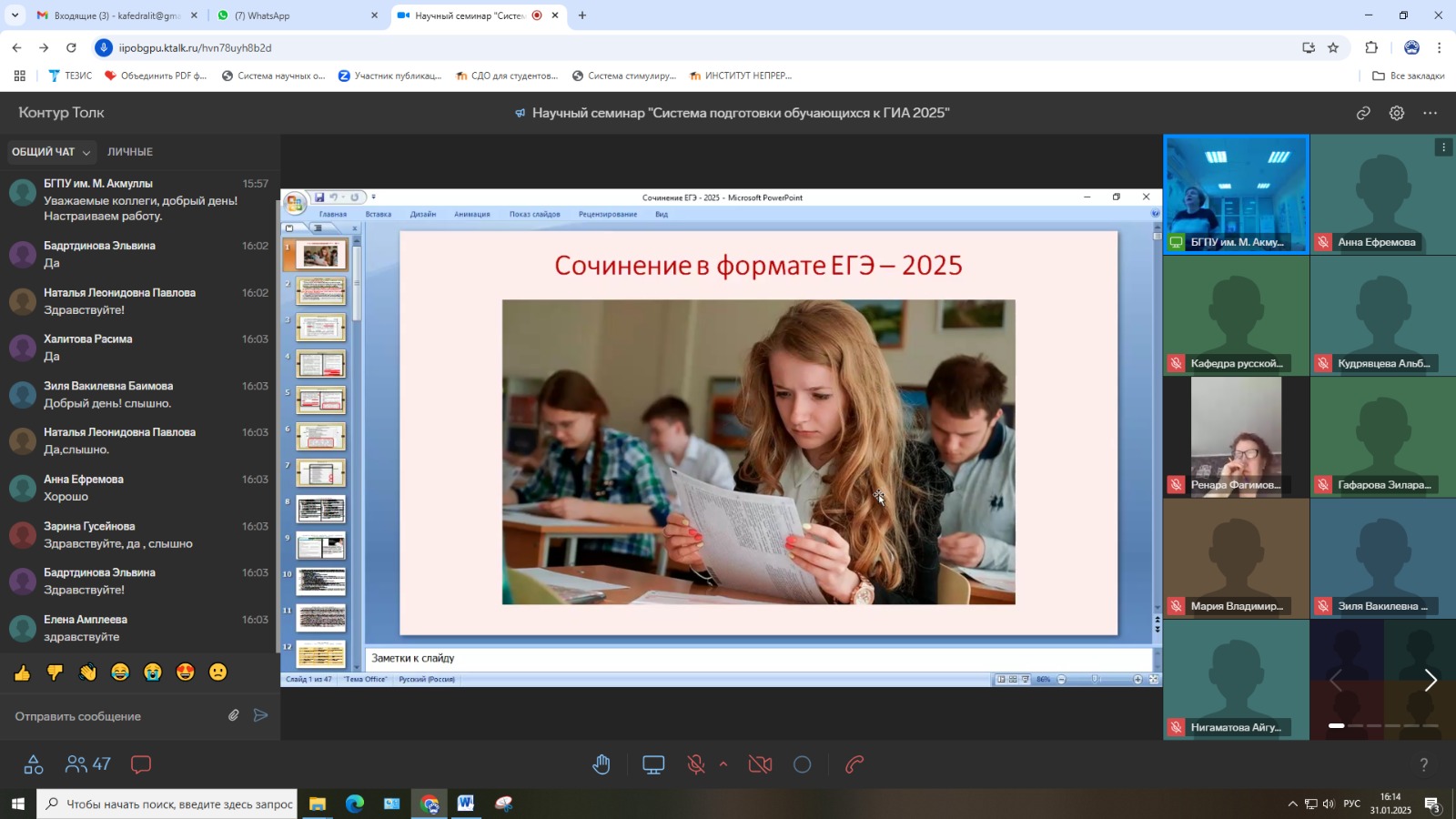Raise hand in the meeting

602,765
